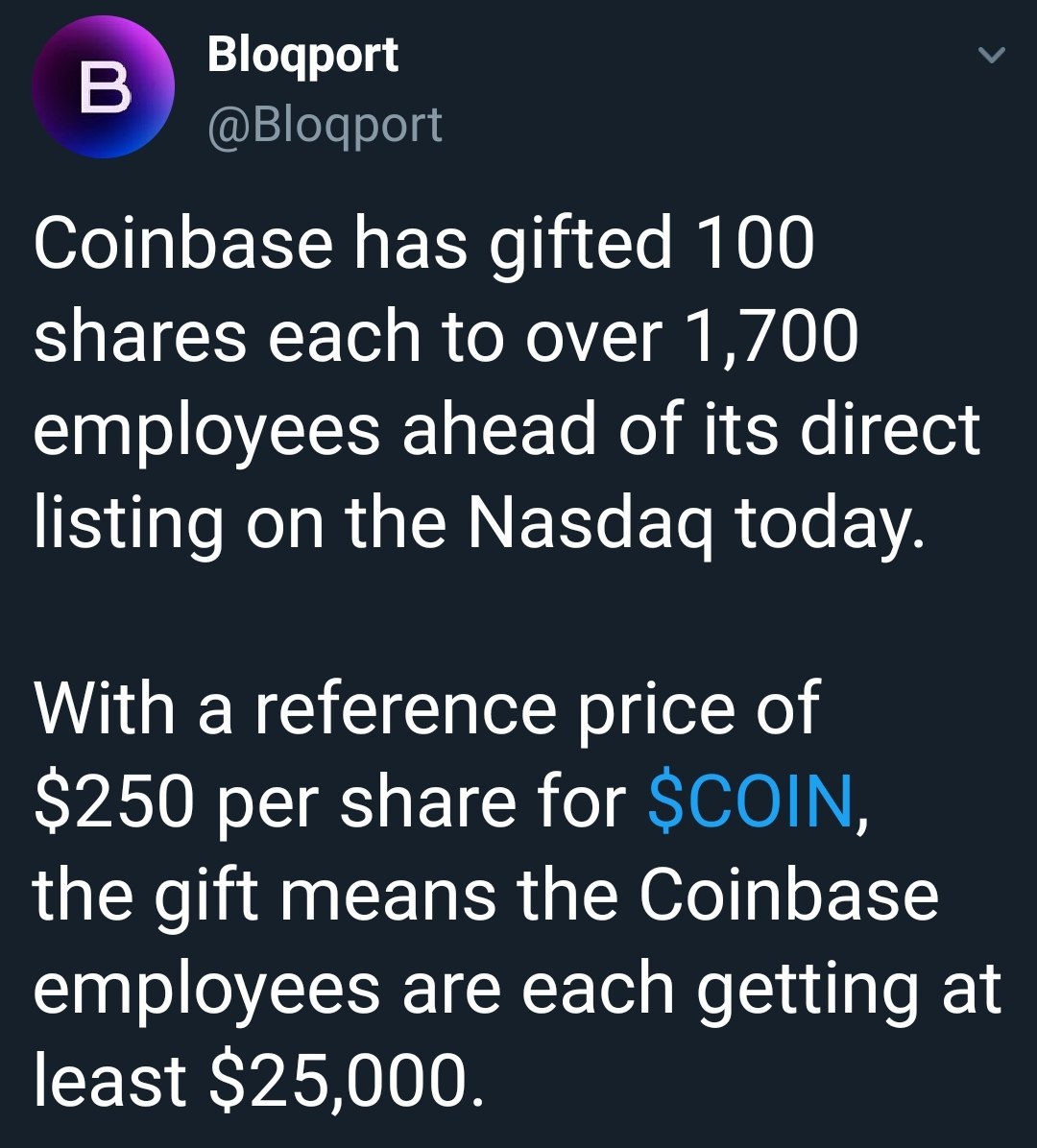Click the 'Coinbase has gifted 100' line
Viewport: 1037px width, 1148px height.
423,244
